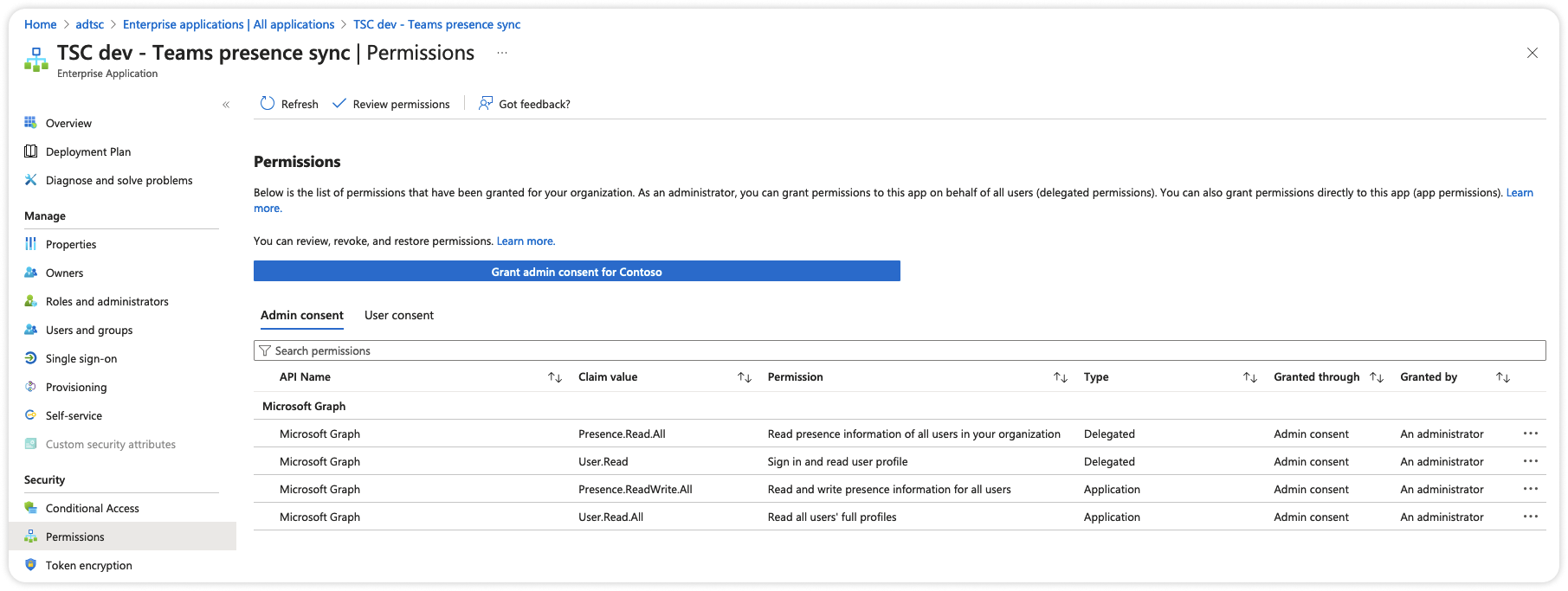Click the Refresh circular arrow icon
The image size is (1568, 591).
click(x=268, y=104)
